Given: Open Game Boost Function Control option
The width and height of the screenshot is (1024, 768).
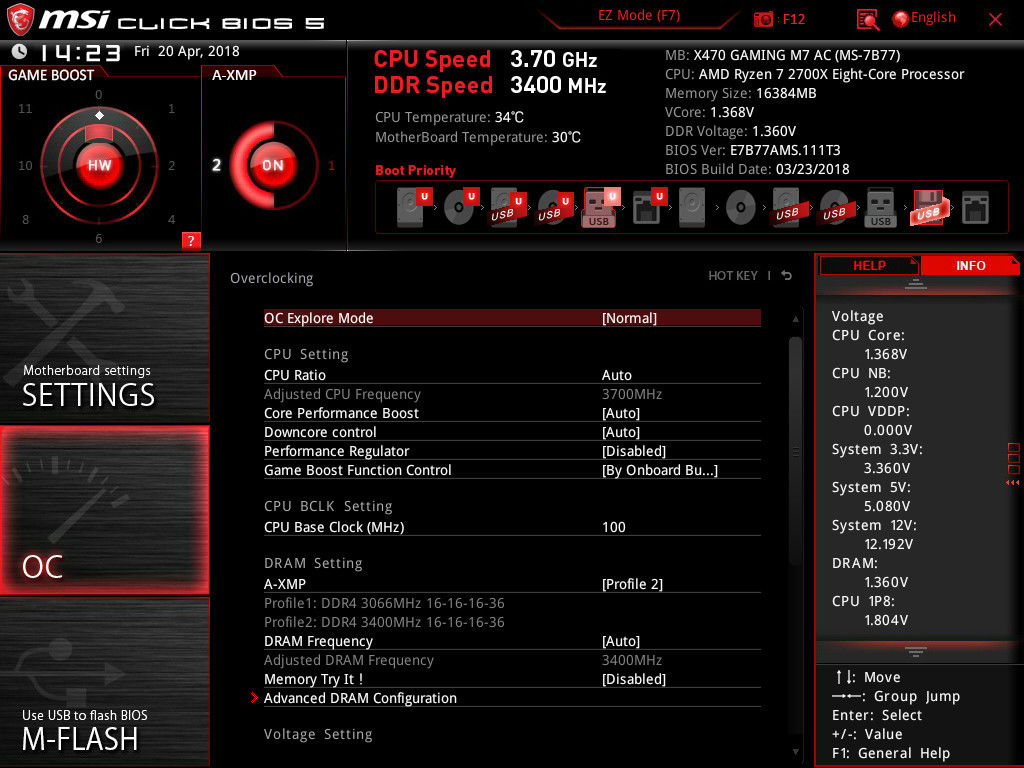Looking at the screenshot, I should [512, 470].
